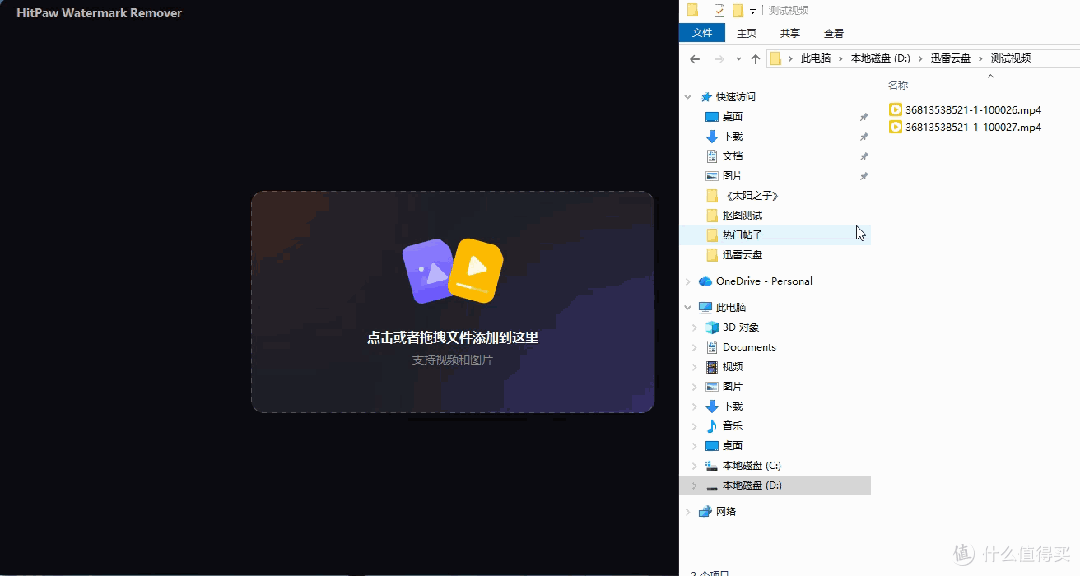Image resolution: width=1080 pixels, height=576 pixels.
Task: Select OneDrive - Personal cloud item
Action: [756, 281]
